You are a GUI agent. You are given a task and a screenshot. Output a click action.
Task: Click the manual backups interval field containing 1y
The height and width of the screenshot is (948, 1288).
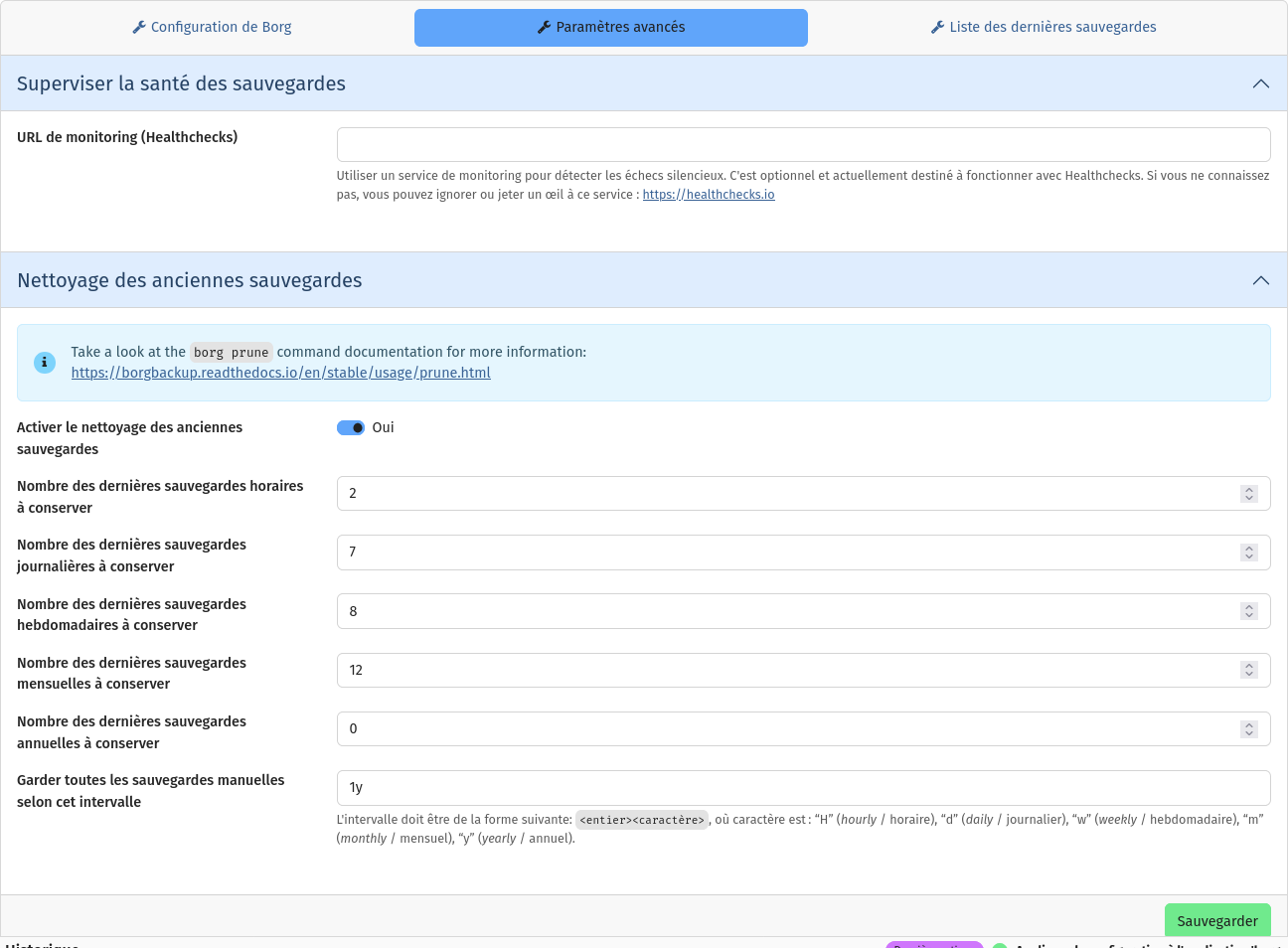pyautogui.click(x=803, y=788)
